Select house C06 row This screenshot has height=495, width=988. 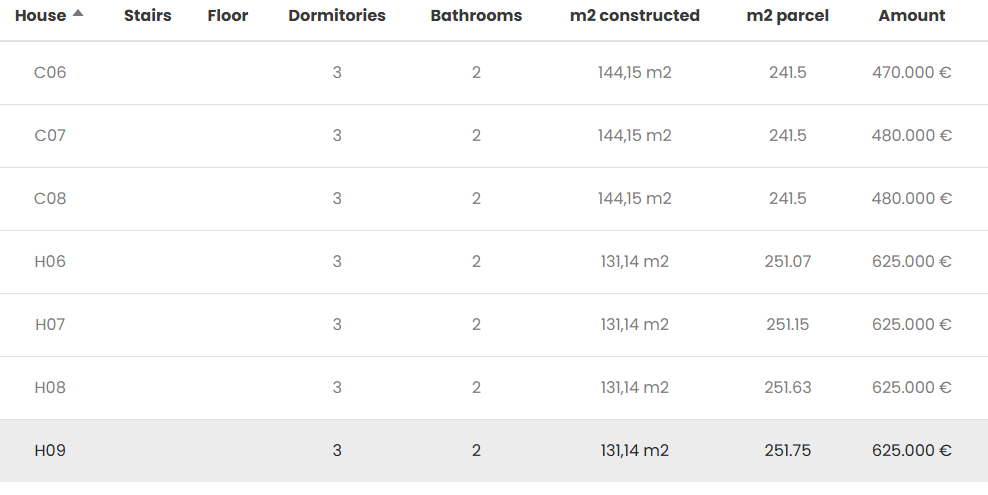pos(50,73)
